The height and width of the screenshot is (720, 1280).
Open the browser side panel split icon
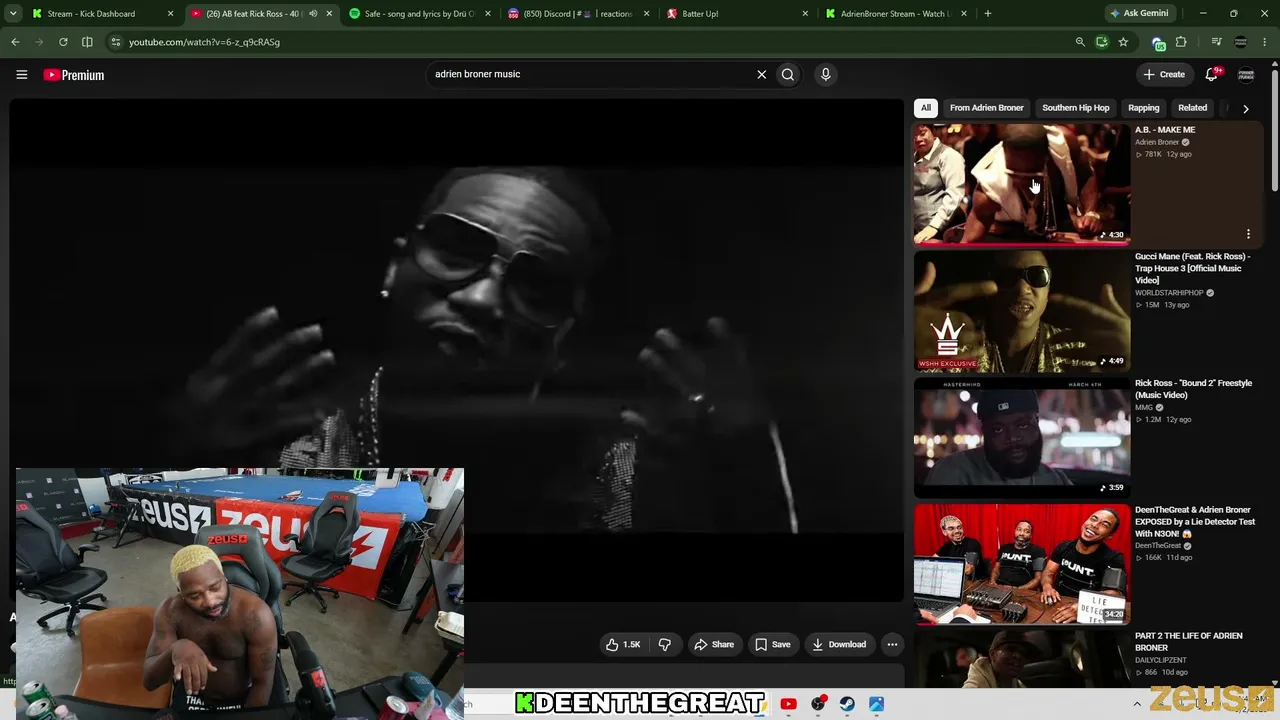point(87,42)
